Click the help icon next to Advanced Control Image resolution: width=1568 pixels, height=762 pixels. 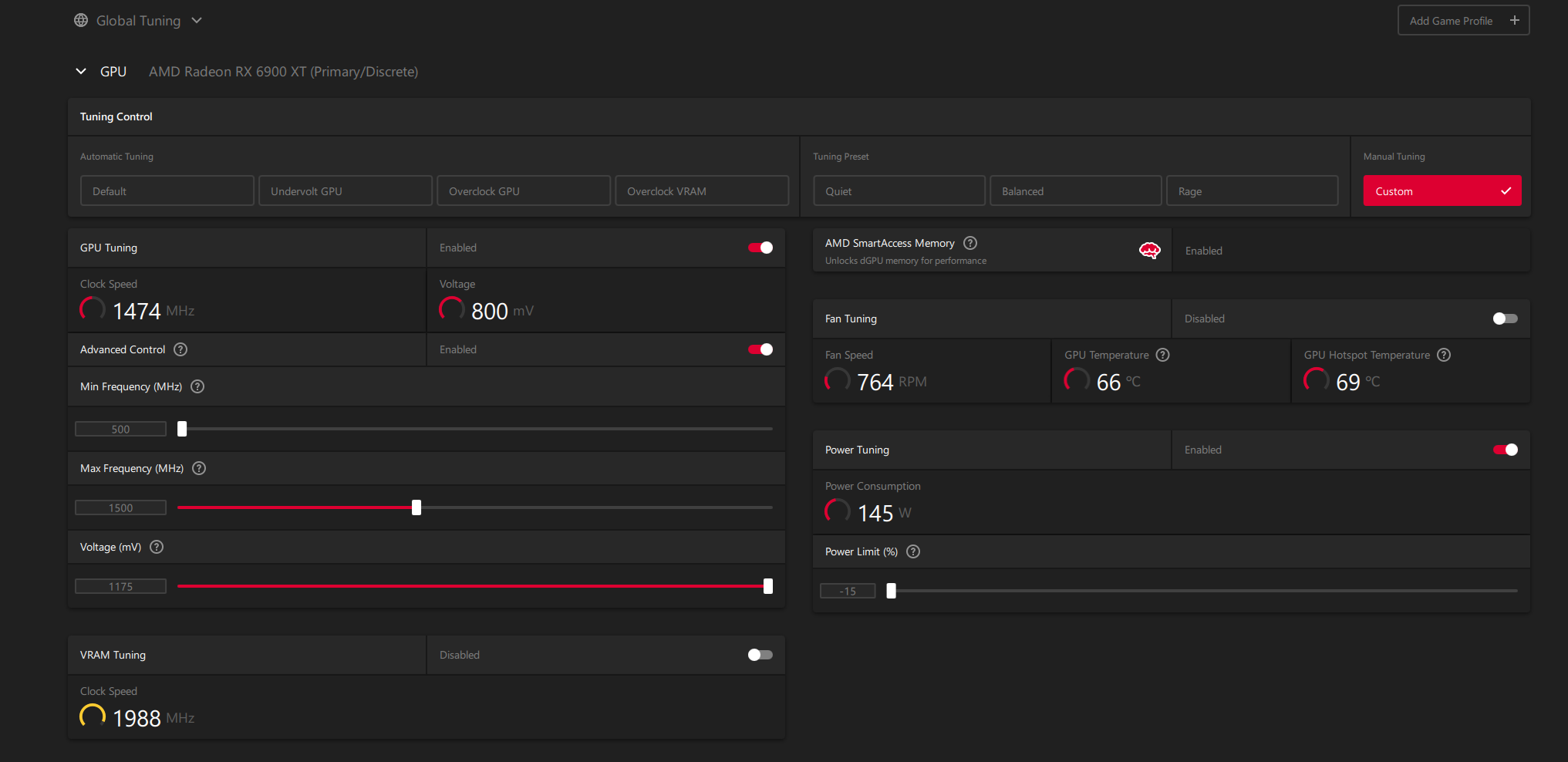[x=180, y=349]
